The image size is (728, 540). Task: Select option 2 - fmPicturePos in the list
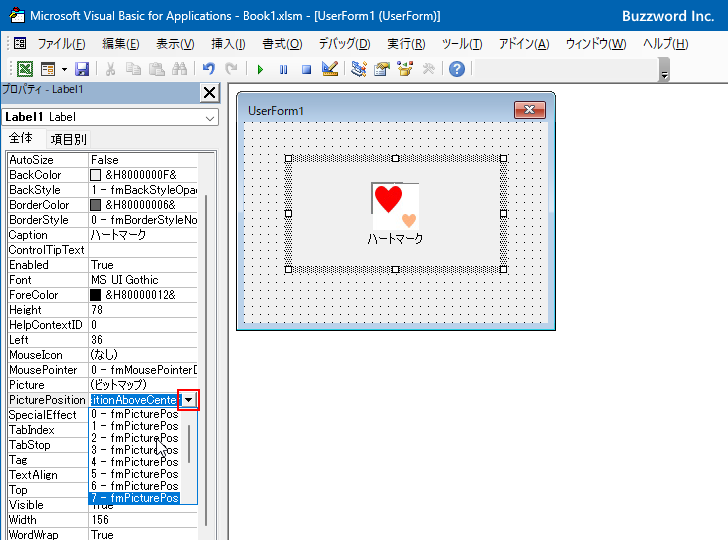click(135, 438)
